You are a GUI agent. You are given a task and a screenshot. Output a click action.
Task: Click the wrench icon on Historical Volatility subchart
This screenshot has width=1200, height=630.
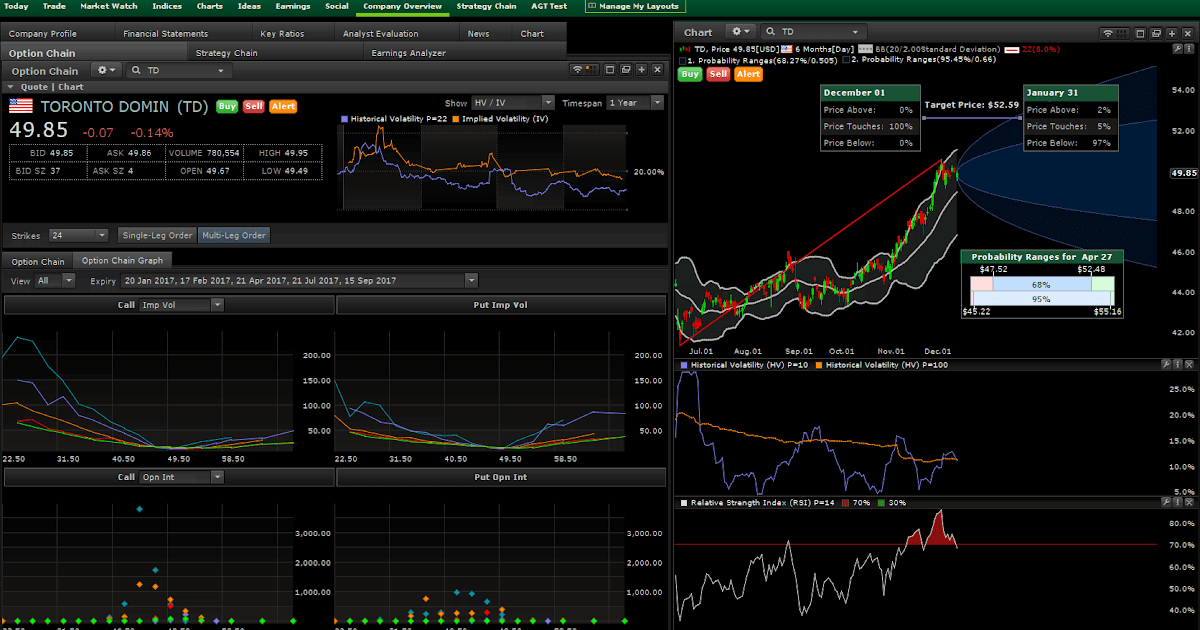[1165, 366]
